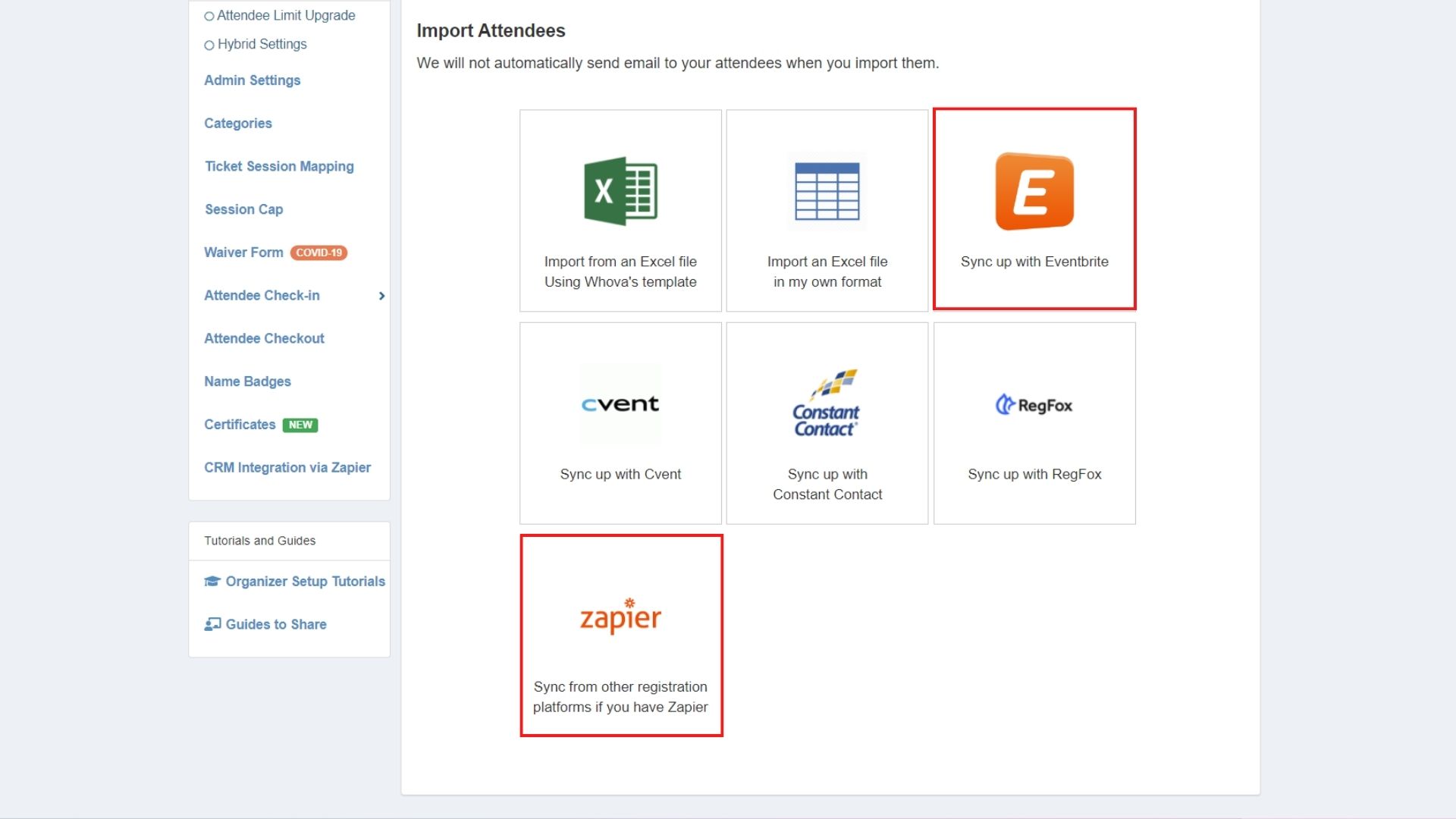Click the Import Attendees heading

491,31
